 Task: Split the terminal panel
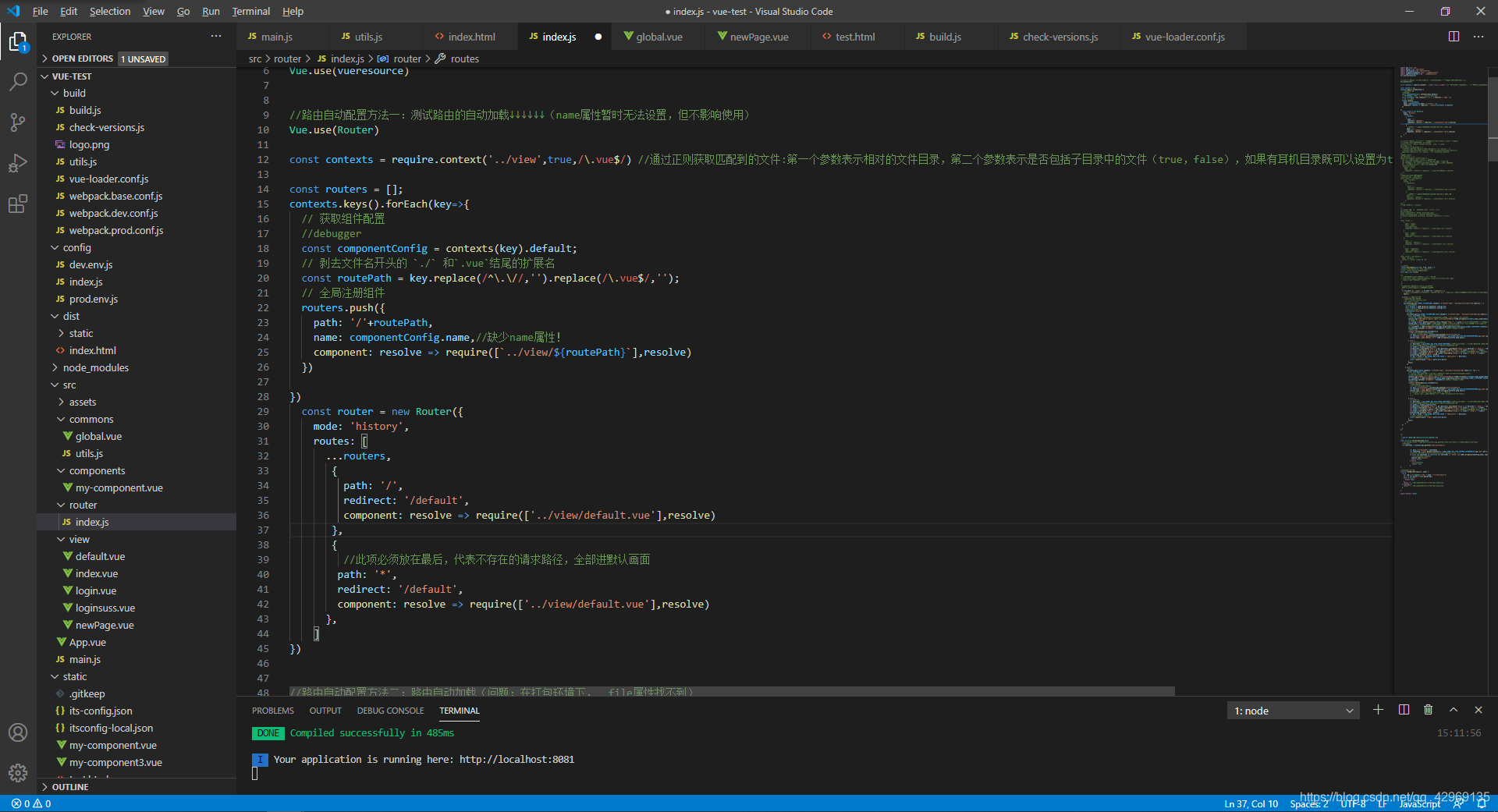coord(1404,710)
